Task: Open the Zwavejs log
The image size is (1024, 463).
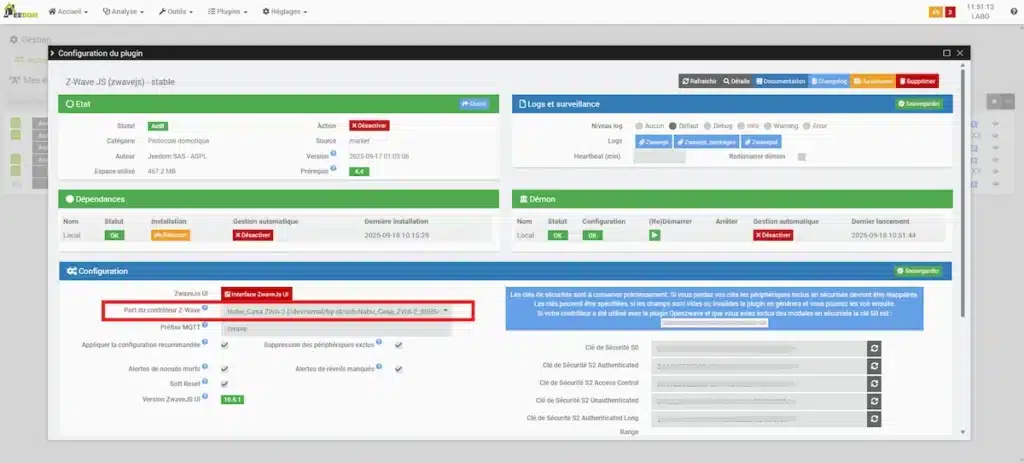Action: pyautogui.click(x=653, y=141)
